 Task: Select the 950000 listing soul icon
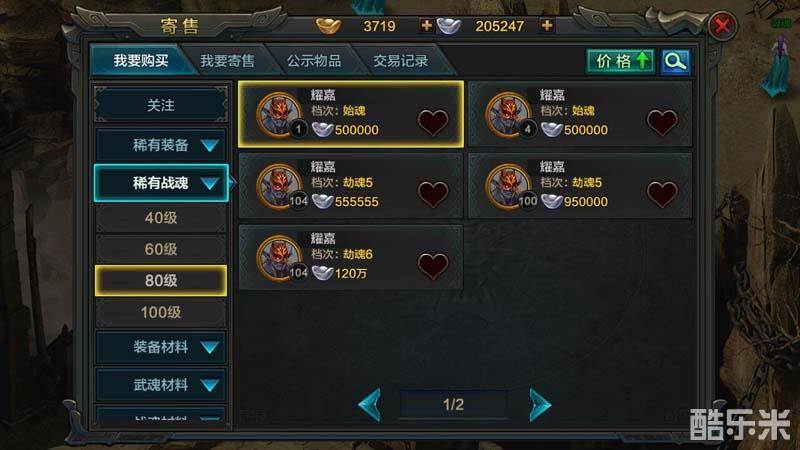click(508, 186)
